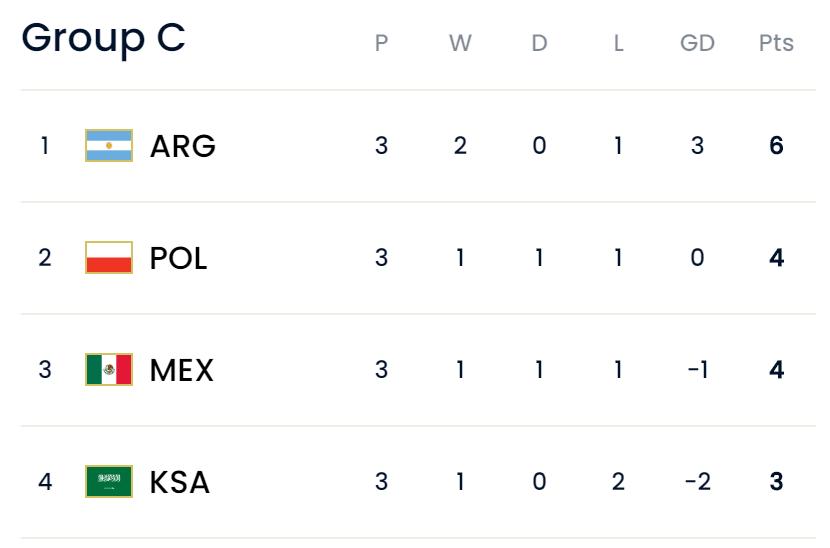Click the Poland flag icon

[x=109, y=258]
